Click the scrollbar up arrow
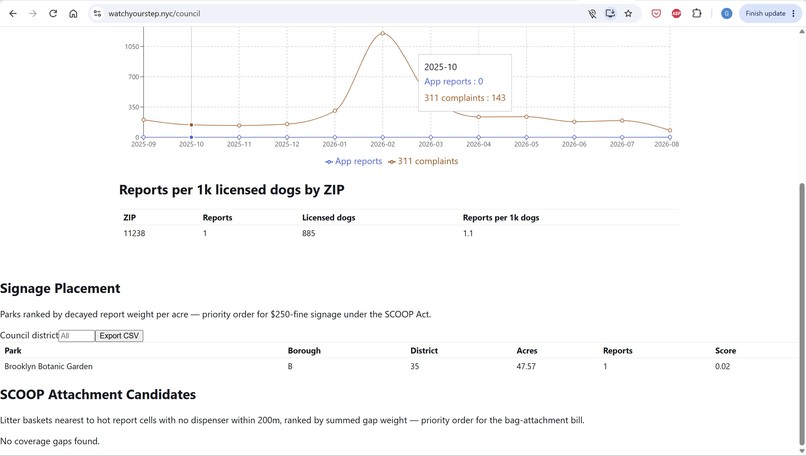The image size is (806, 456). 802,31
